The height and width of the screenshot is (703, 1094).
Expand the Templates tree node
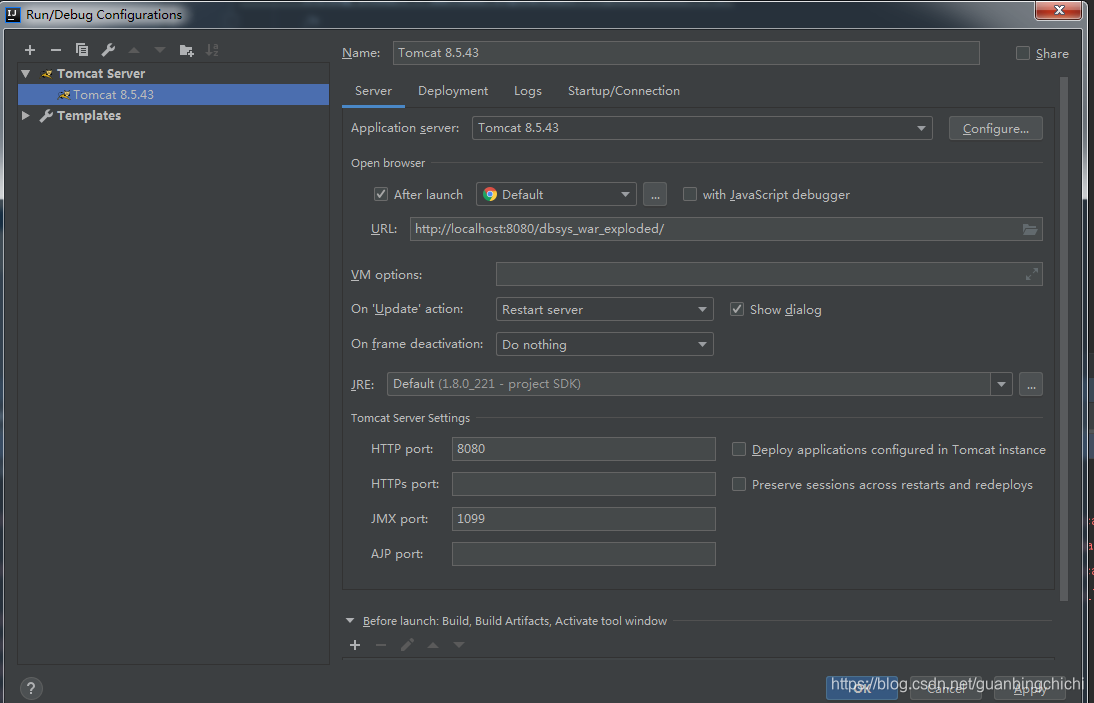(x=26, y=115)
